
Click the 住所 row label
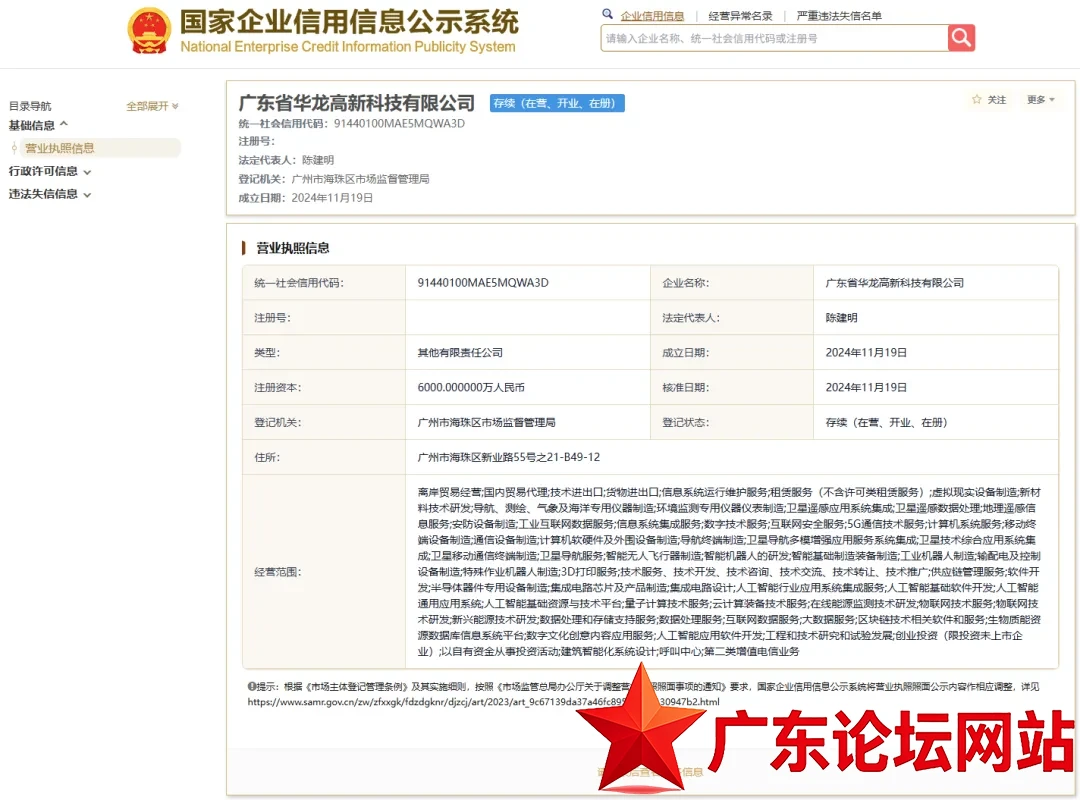(267, 458)
